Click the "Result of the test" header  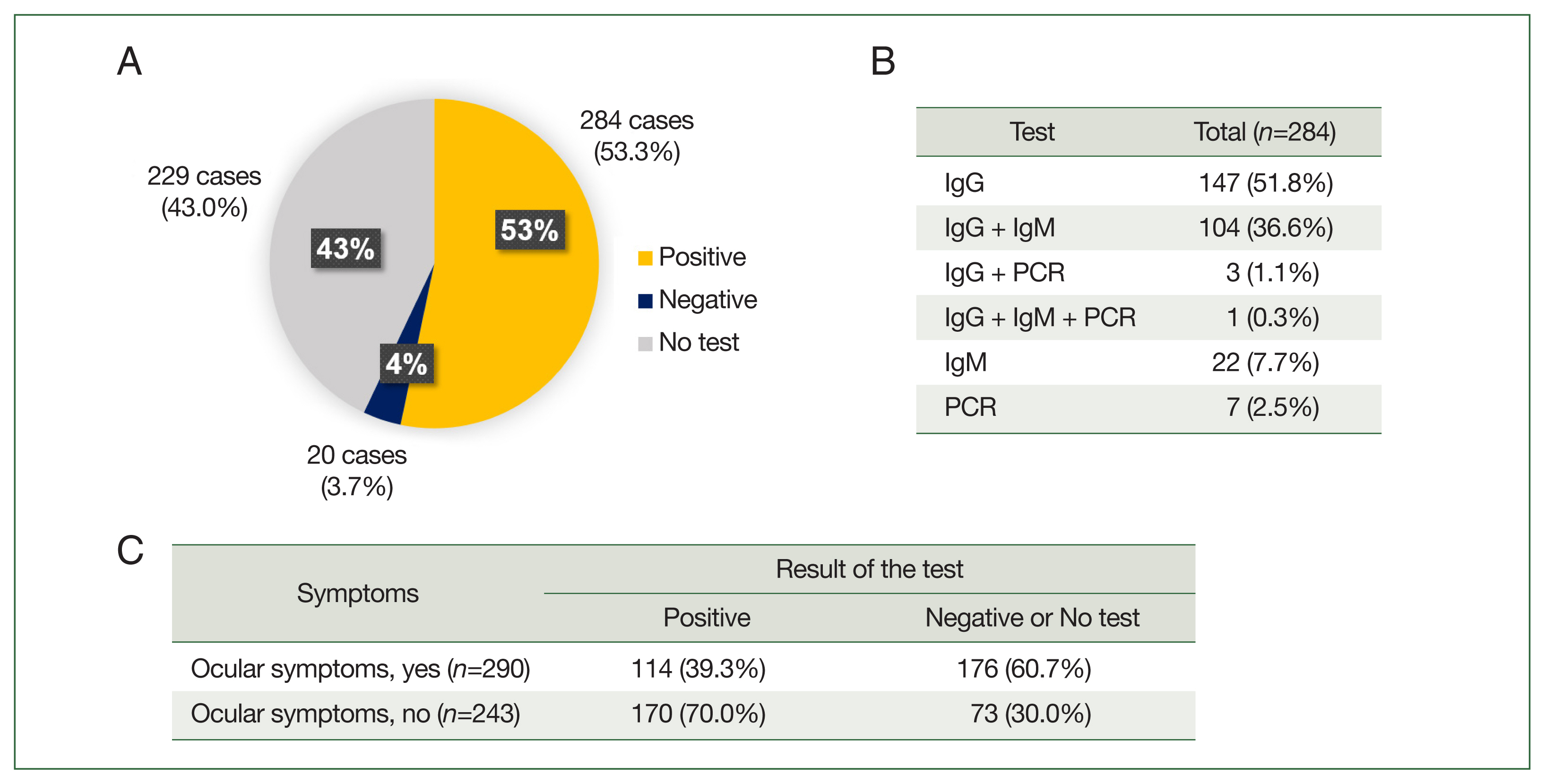[x=869, y=569]
